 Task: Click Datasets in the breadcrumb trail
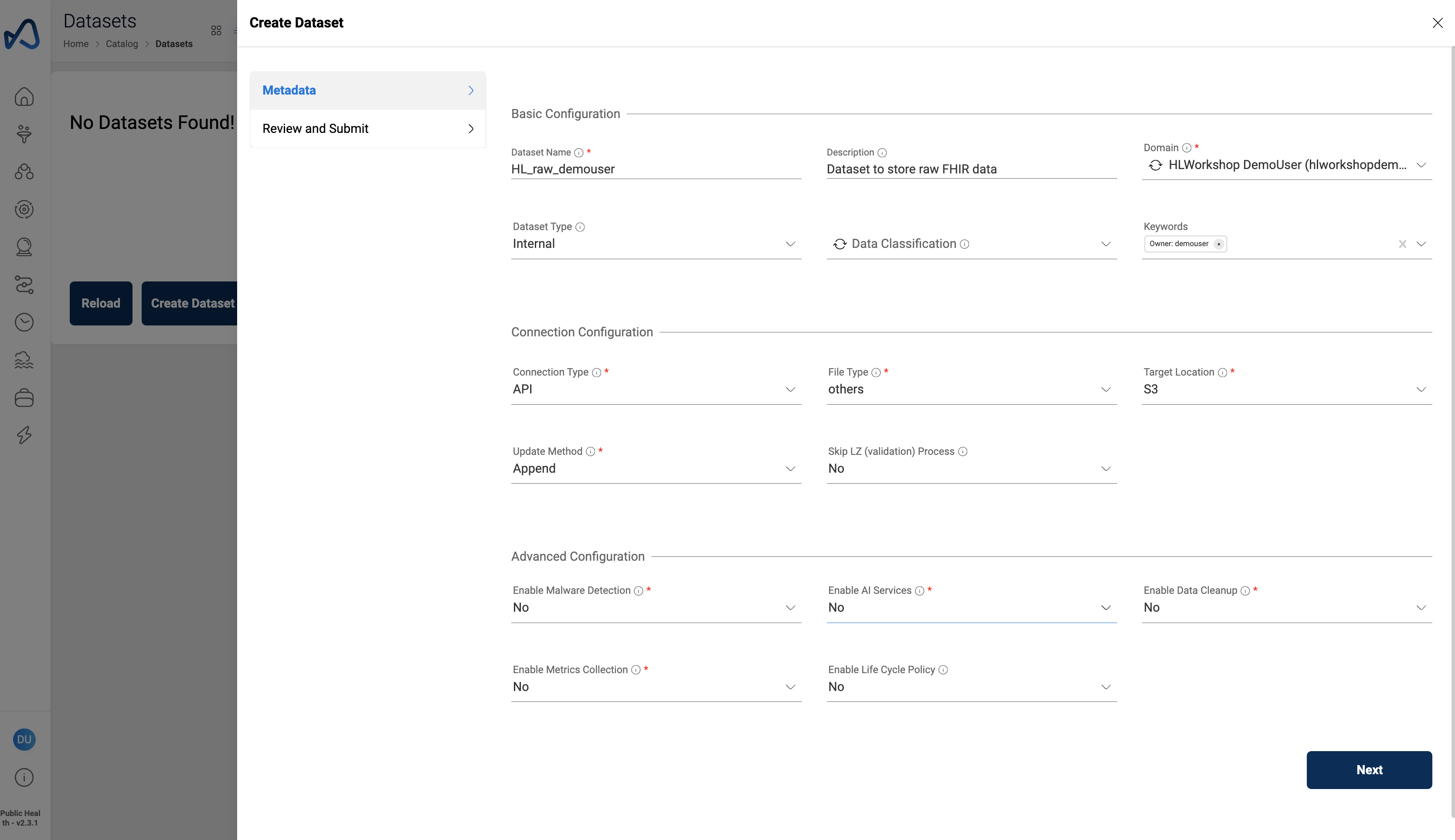pos(174,44)
